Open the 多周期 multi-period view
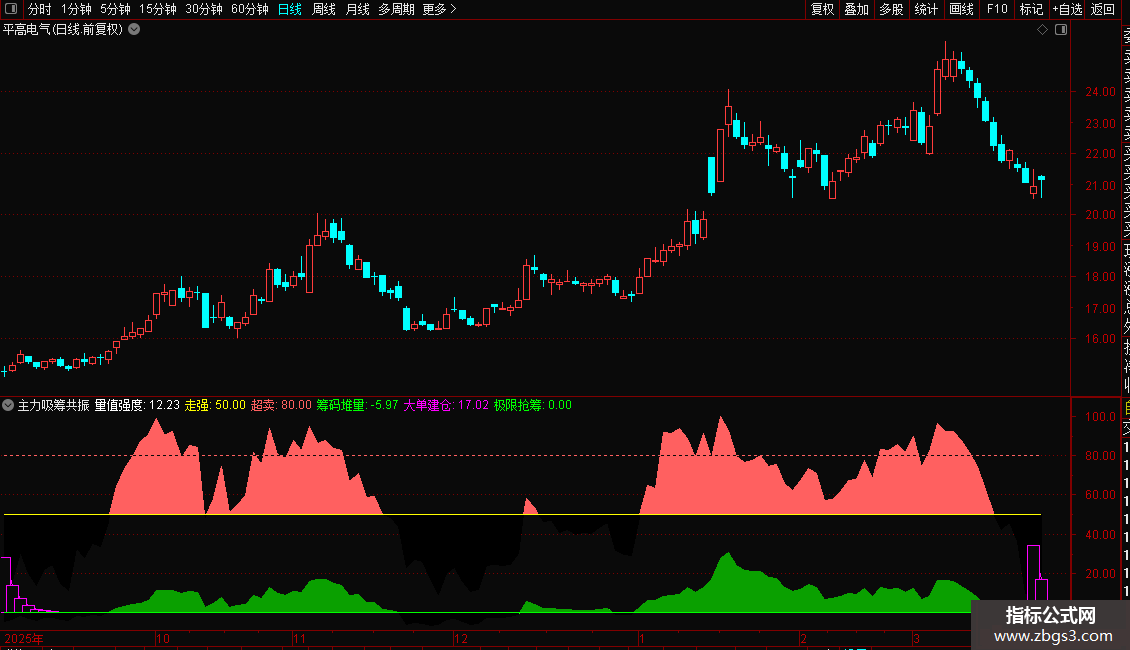 click(x=396, y=9)
